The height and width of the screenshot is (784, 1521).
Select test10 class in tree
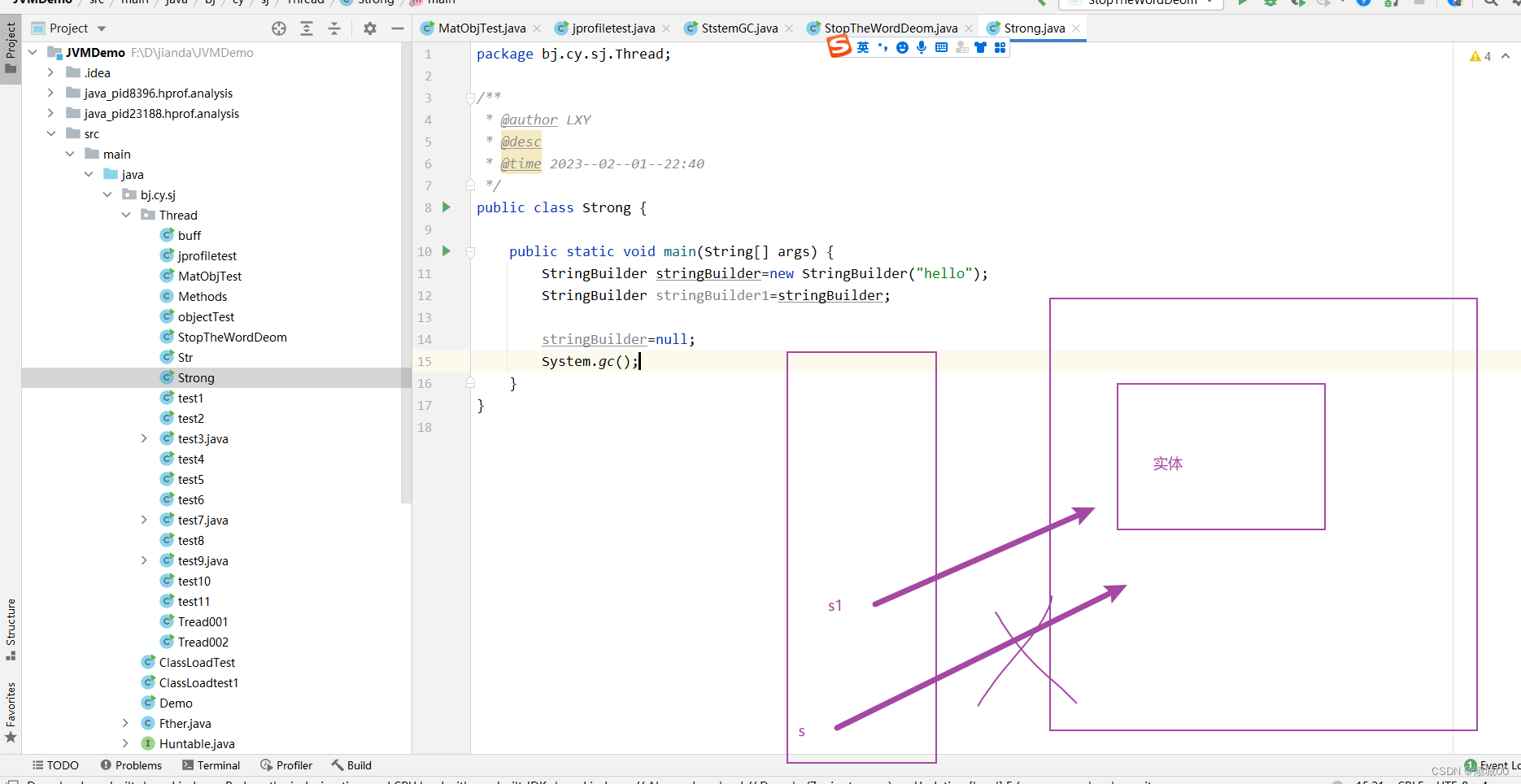tap(194, 581)
